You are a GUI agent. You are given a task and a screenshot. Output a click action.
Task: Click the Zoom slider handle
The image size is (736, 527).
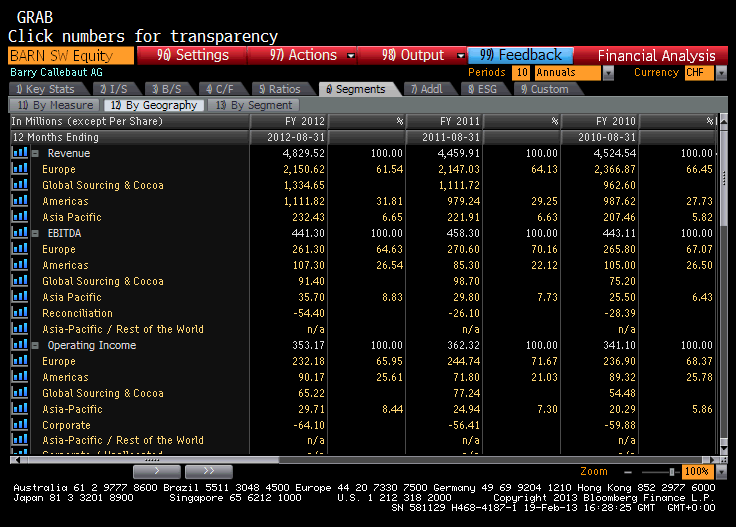[x=671, y=471]
